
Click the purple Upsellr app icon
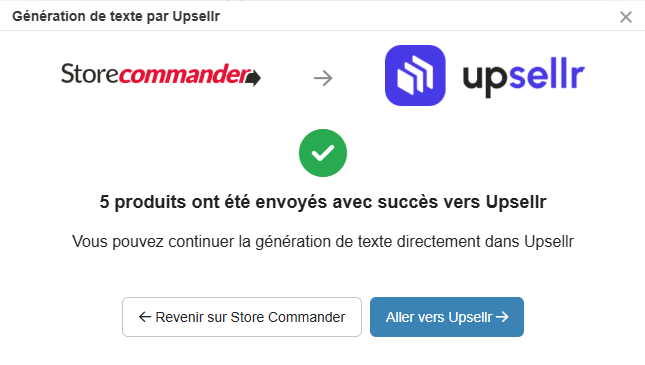pyautogui.click(x=415, y=75)
